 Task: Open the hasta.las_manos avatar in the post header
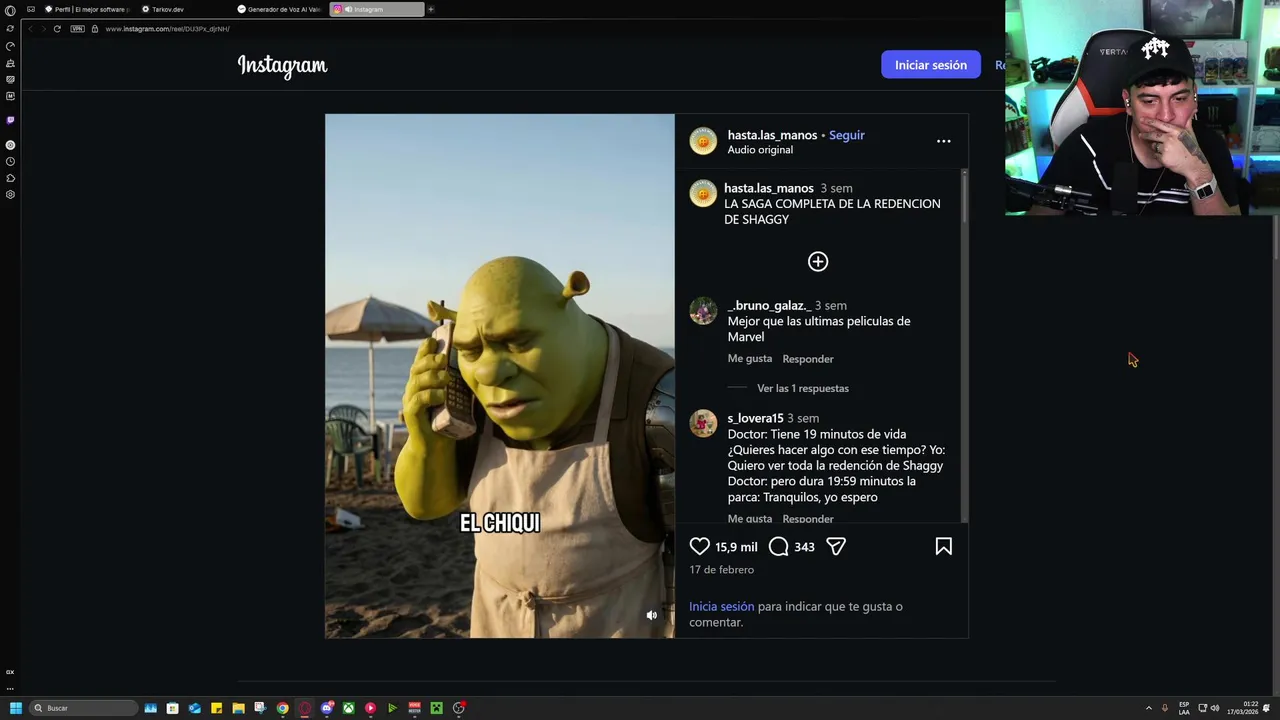pos(703,141)
